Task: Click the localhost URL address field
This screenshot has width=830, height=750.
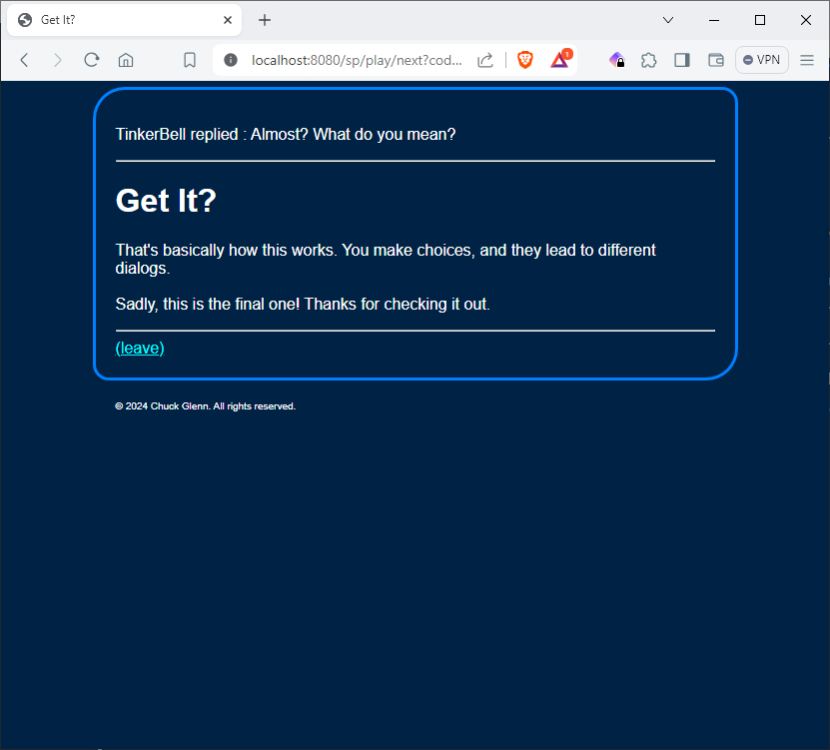Action: click(x=357, y=60)
